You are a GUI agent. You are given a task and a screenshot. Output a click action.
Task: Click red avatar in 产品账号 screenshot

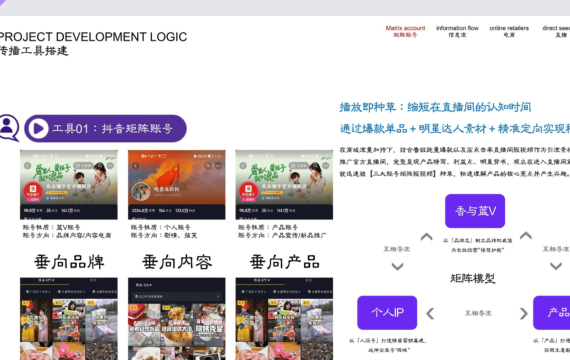pyautogui.click(x=249, y=192)
